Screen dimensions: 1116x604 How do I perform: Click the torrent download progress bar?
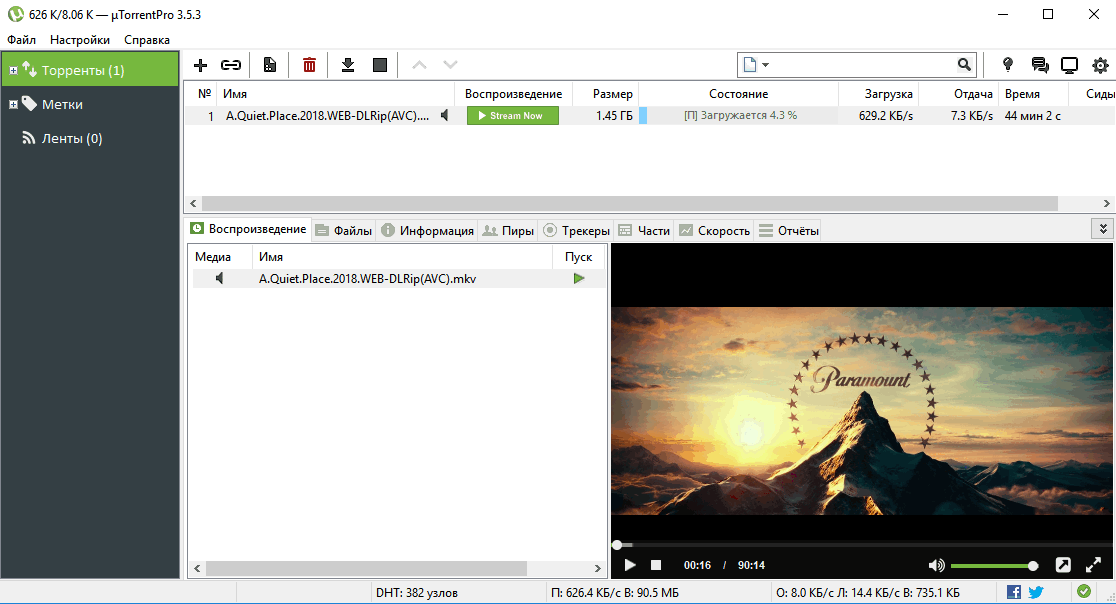point(738,115)
